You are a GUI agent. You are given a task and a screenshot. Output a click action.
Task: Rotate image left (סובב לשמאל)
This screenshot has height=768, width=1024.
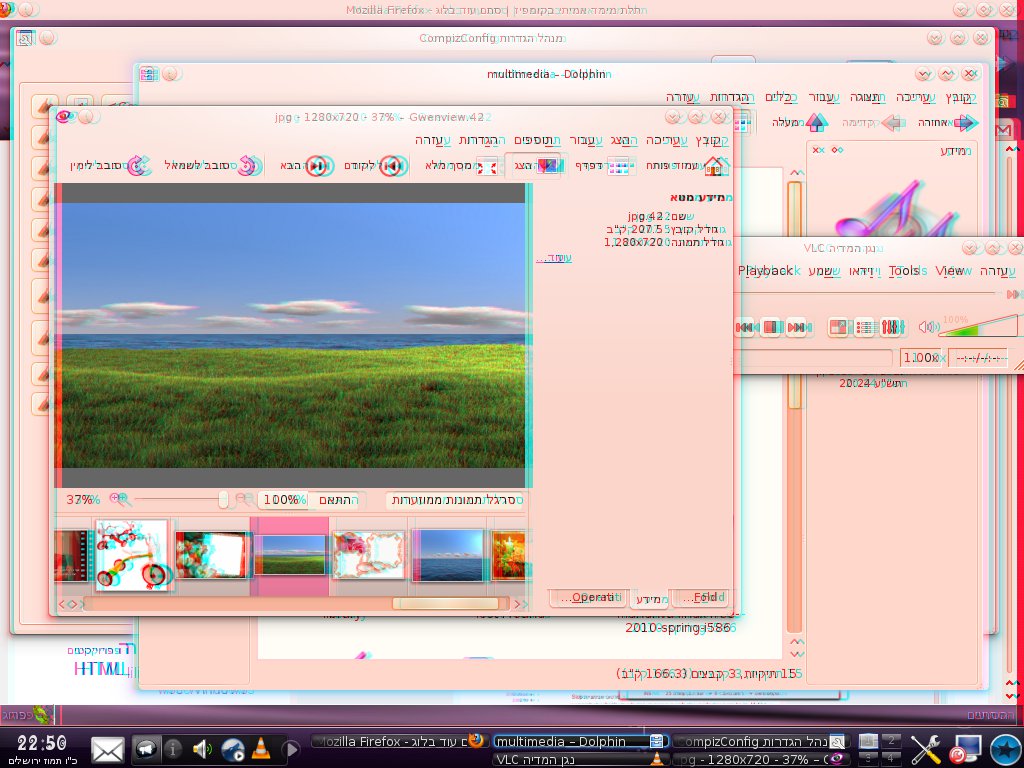pyautogui.click(x=212, y=166)
